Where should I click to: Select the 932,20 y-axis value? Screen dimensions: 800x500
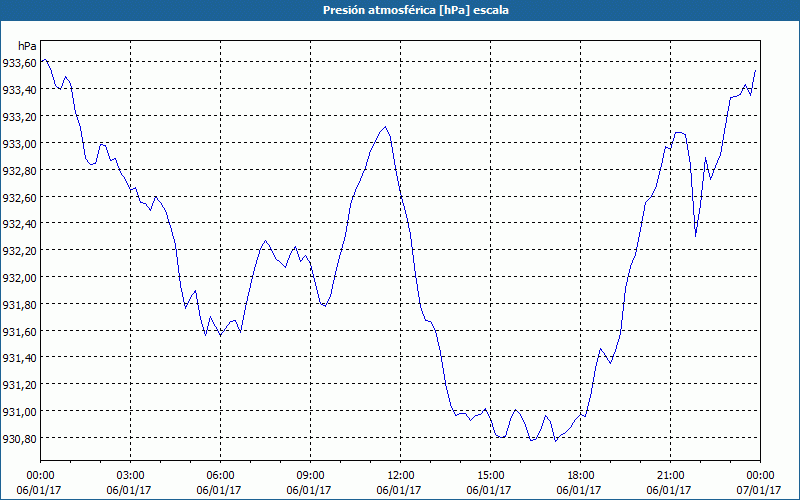[19, 251]
